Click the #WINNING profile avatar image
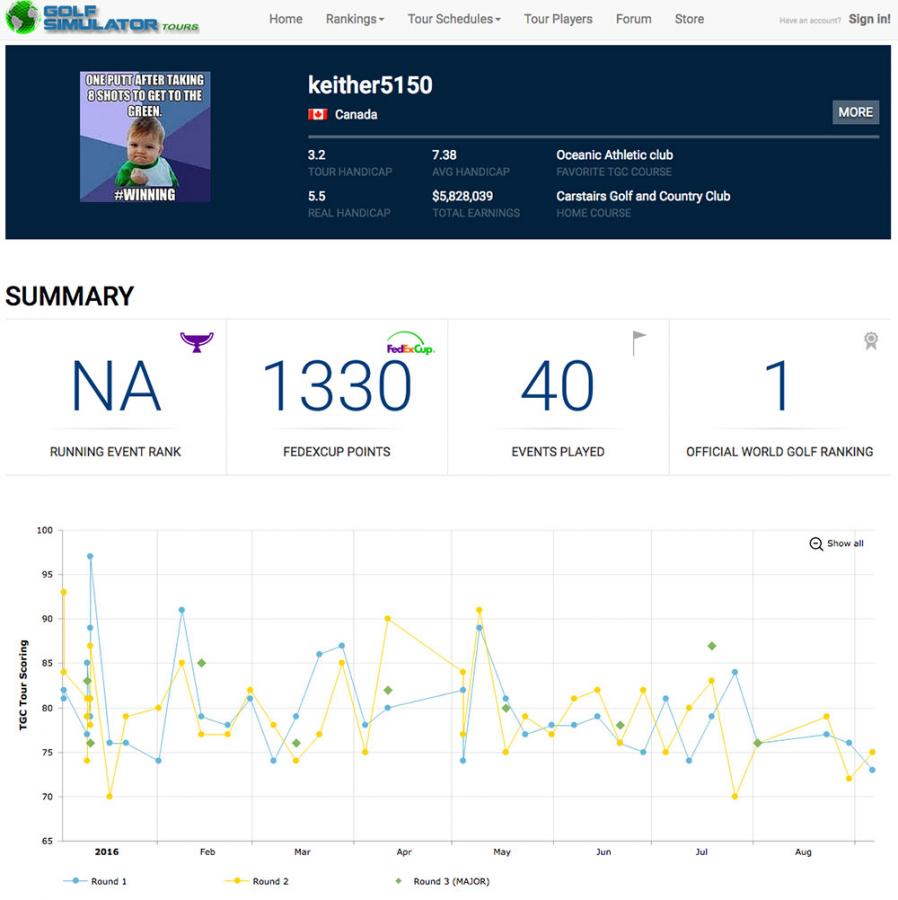 (145, 137)
